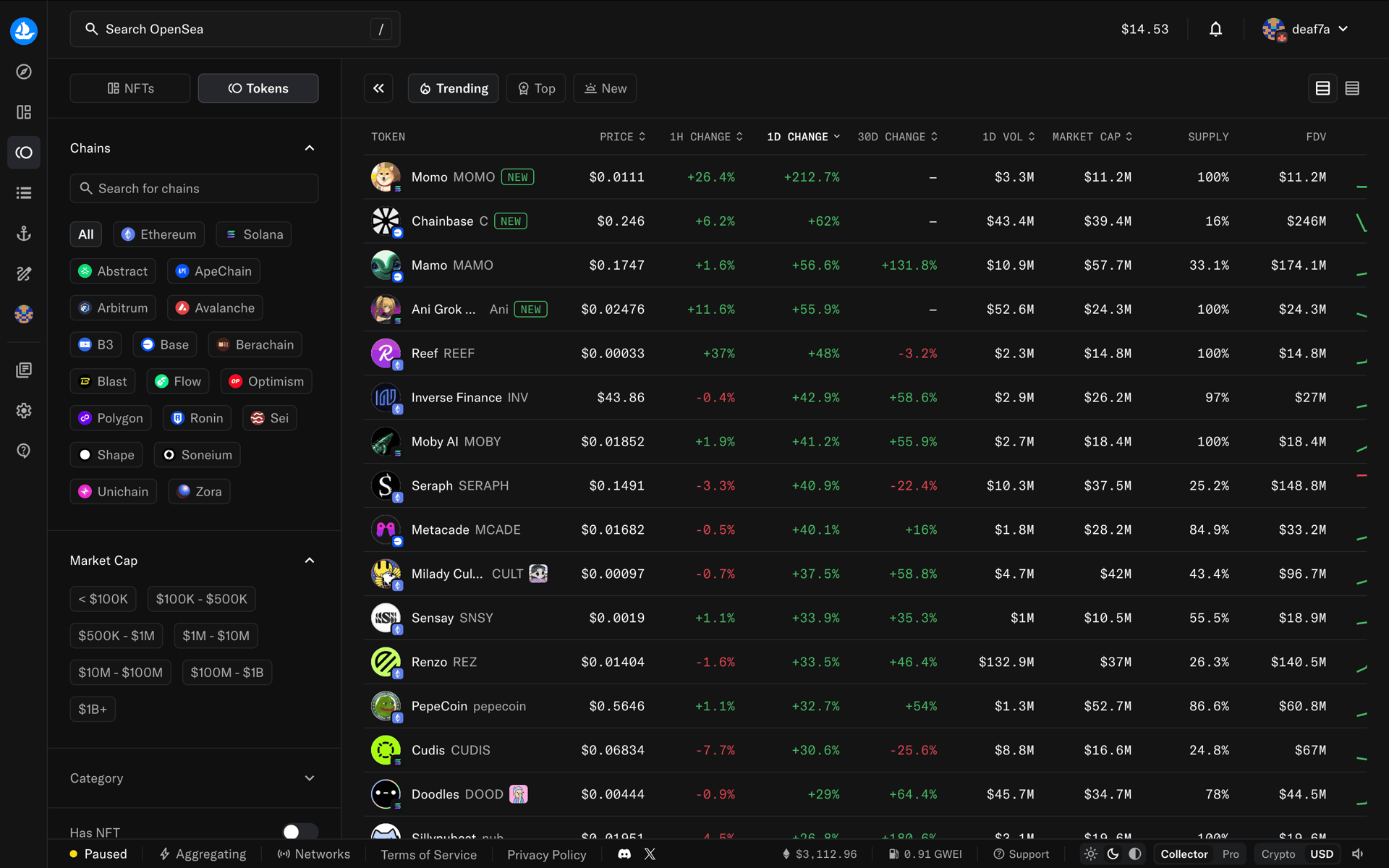Image resolution: width=1389 pixels, height=868 pixels.
Task: Select the All chains filter
Action: pos(86,234)
